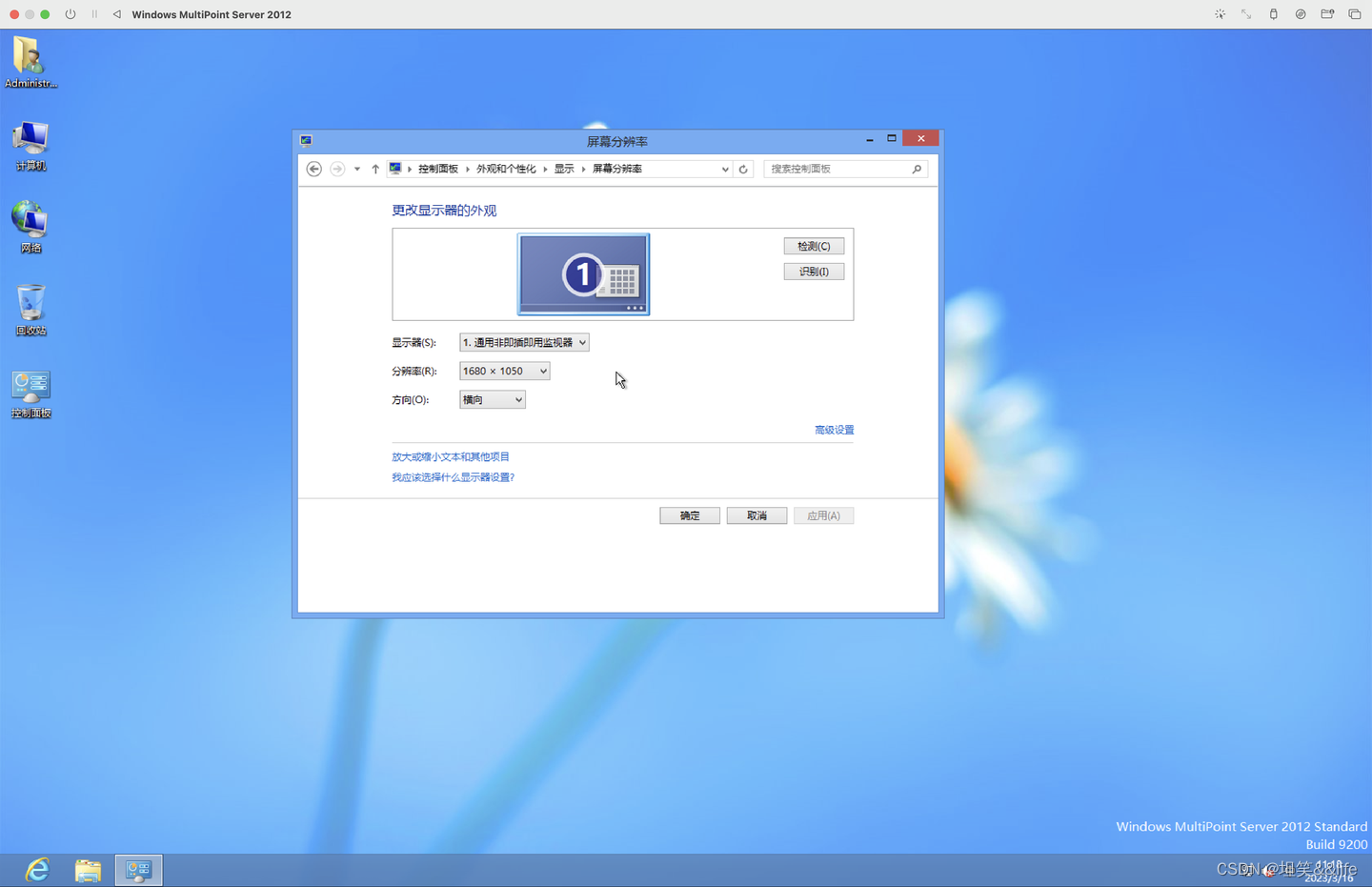This screenshot has height=887, width=1372.
Task: Open the 显示器(S) display dropdown
Action: pyautogui.click(x=524, y=342)
